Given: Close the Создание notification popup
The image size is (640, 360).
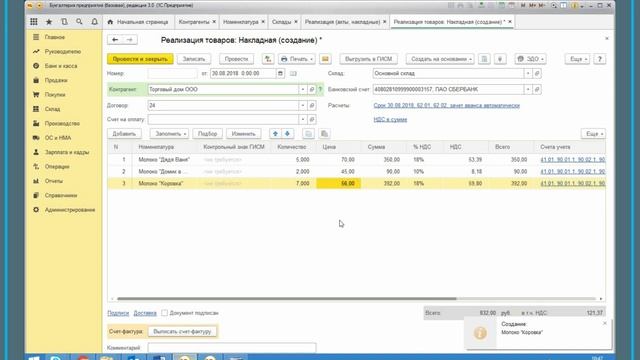Looking at the screenshot, I should pos(605,323).
